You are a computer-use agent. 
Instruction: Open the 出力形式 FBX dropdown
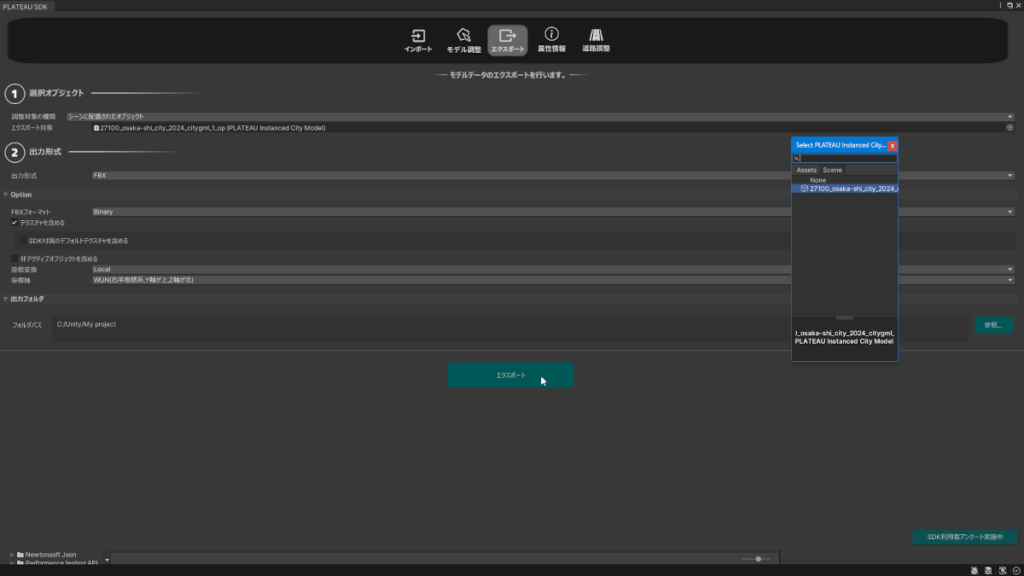tap(552, 175)
